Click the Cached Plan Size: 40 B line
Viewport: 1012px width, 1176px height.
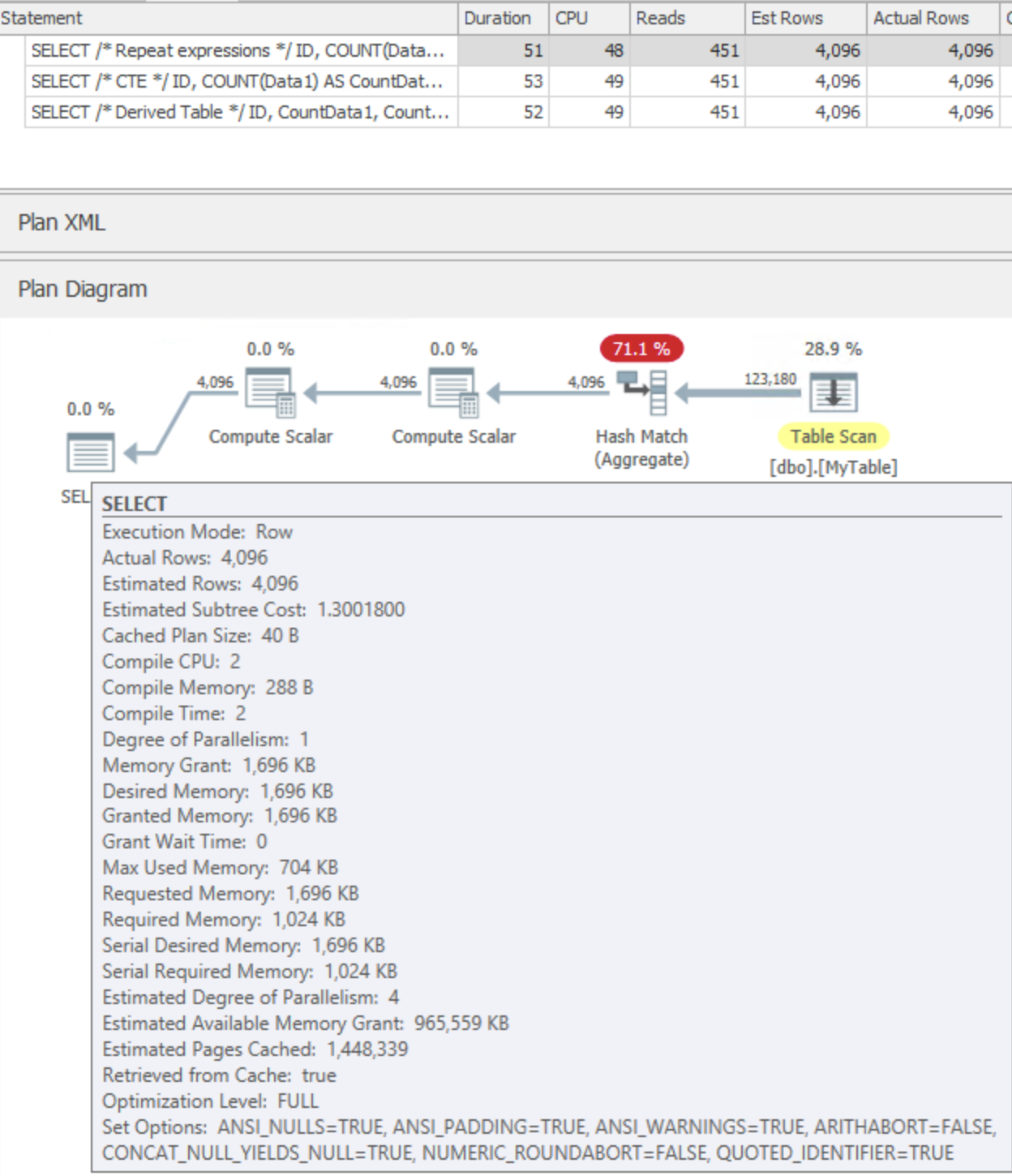[200, 636]
